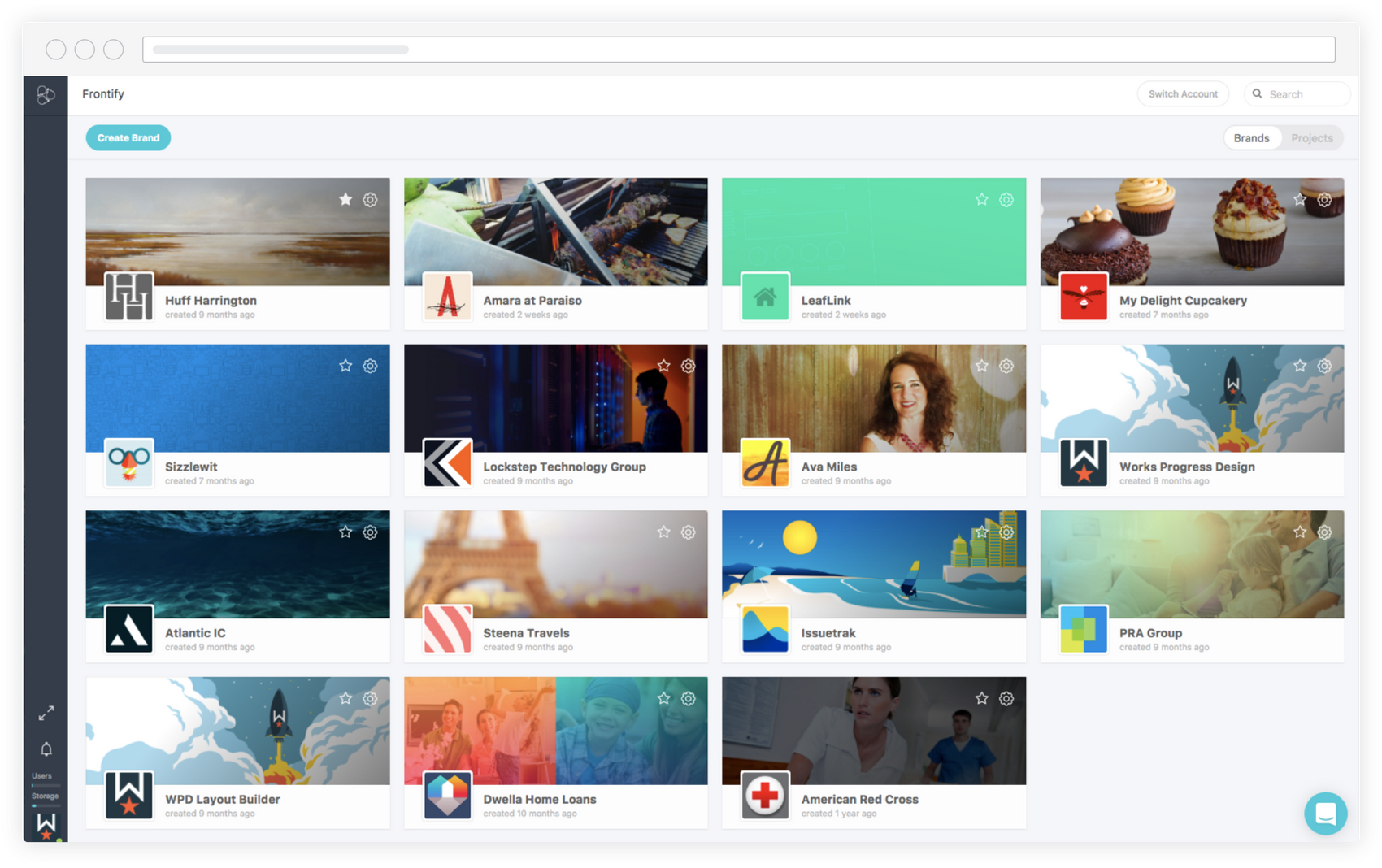Open settings gear for WPD Layout Builder
Viewport: 1382px width, 868px height.
coord(370,699)
